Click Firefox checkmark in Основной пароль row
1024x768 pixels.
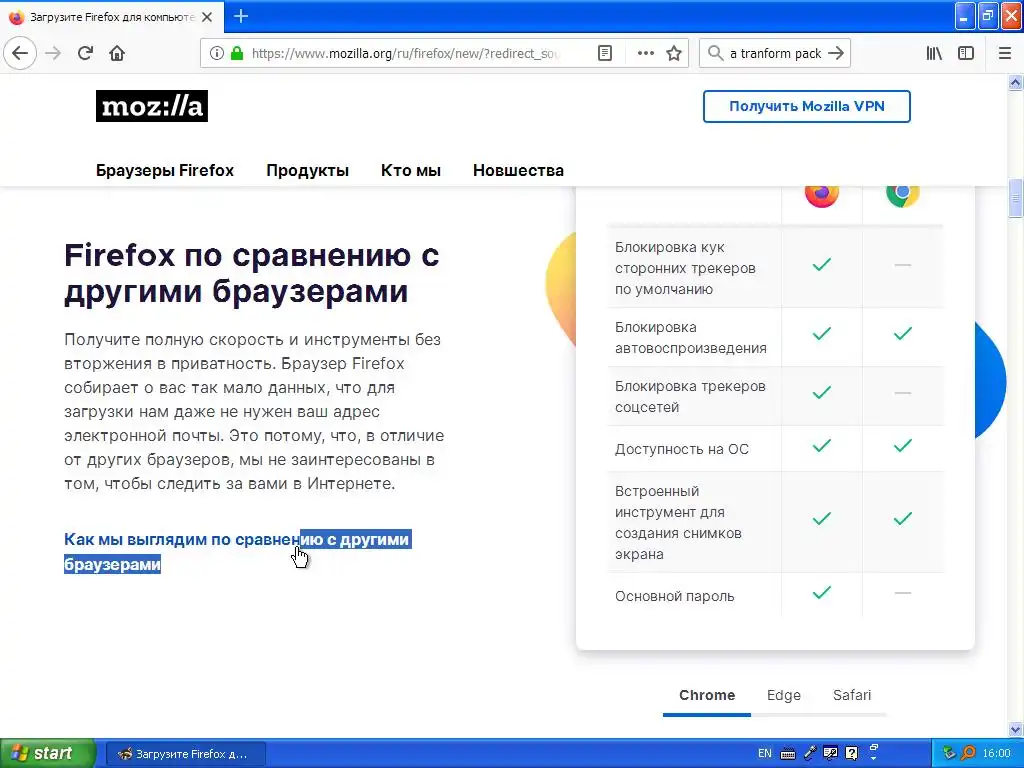(822, 592)
